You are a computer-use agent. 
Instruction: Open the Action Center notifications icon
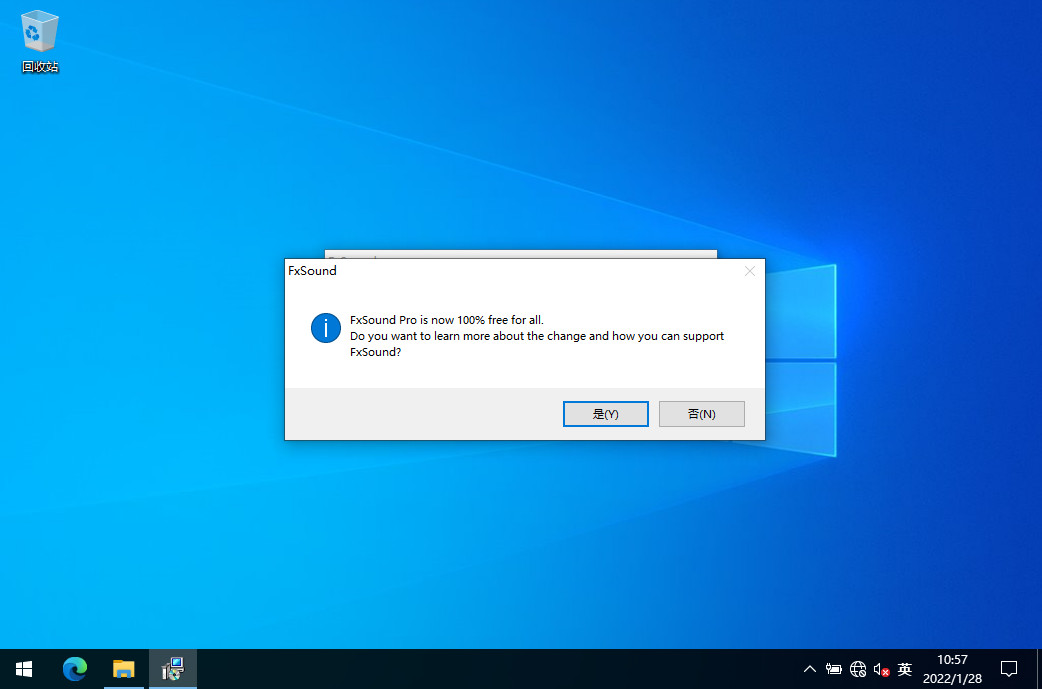point(1009,669)
